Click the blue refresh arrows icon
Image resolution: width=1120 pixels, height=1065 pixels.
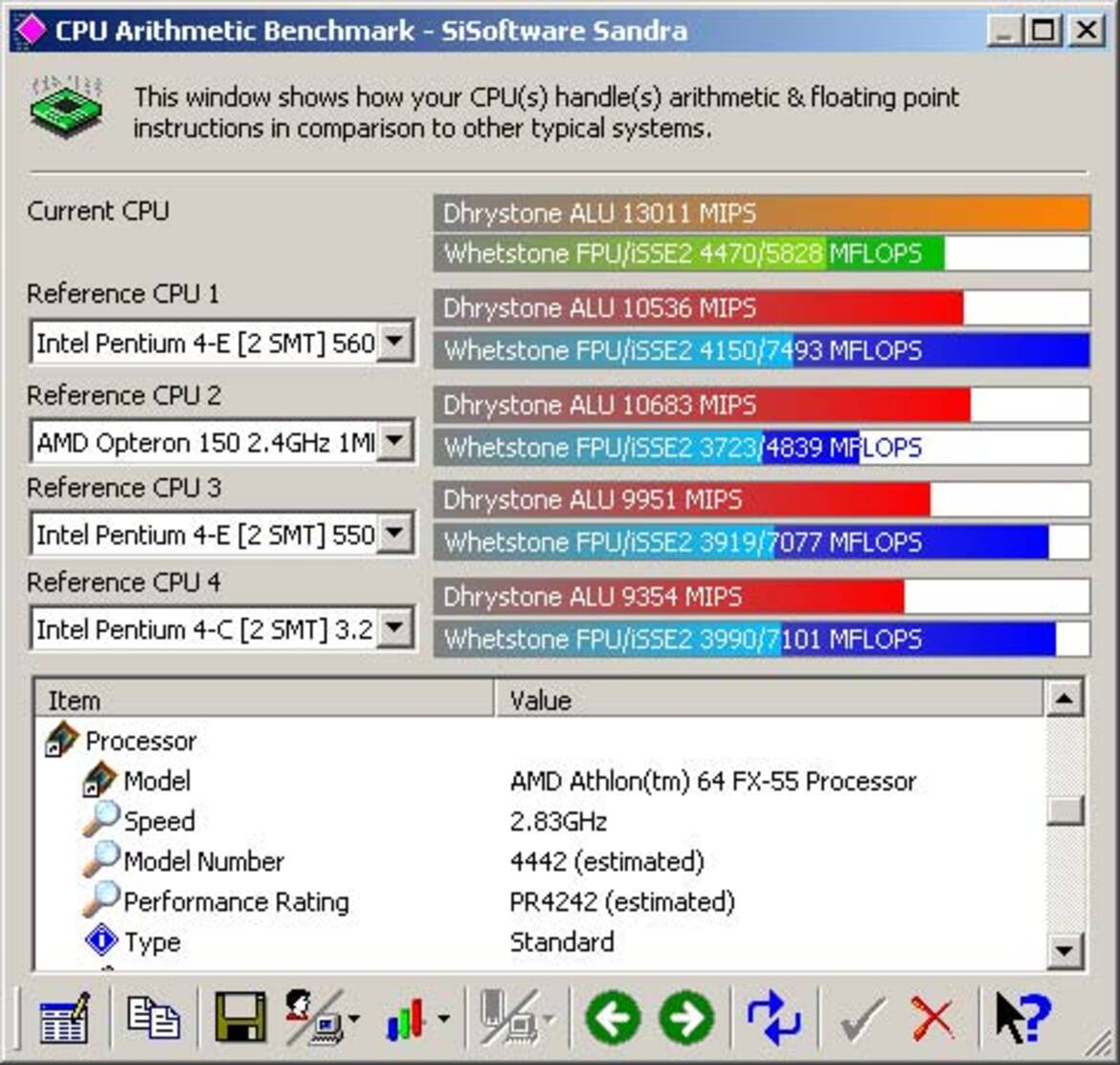click(774, 1018)
